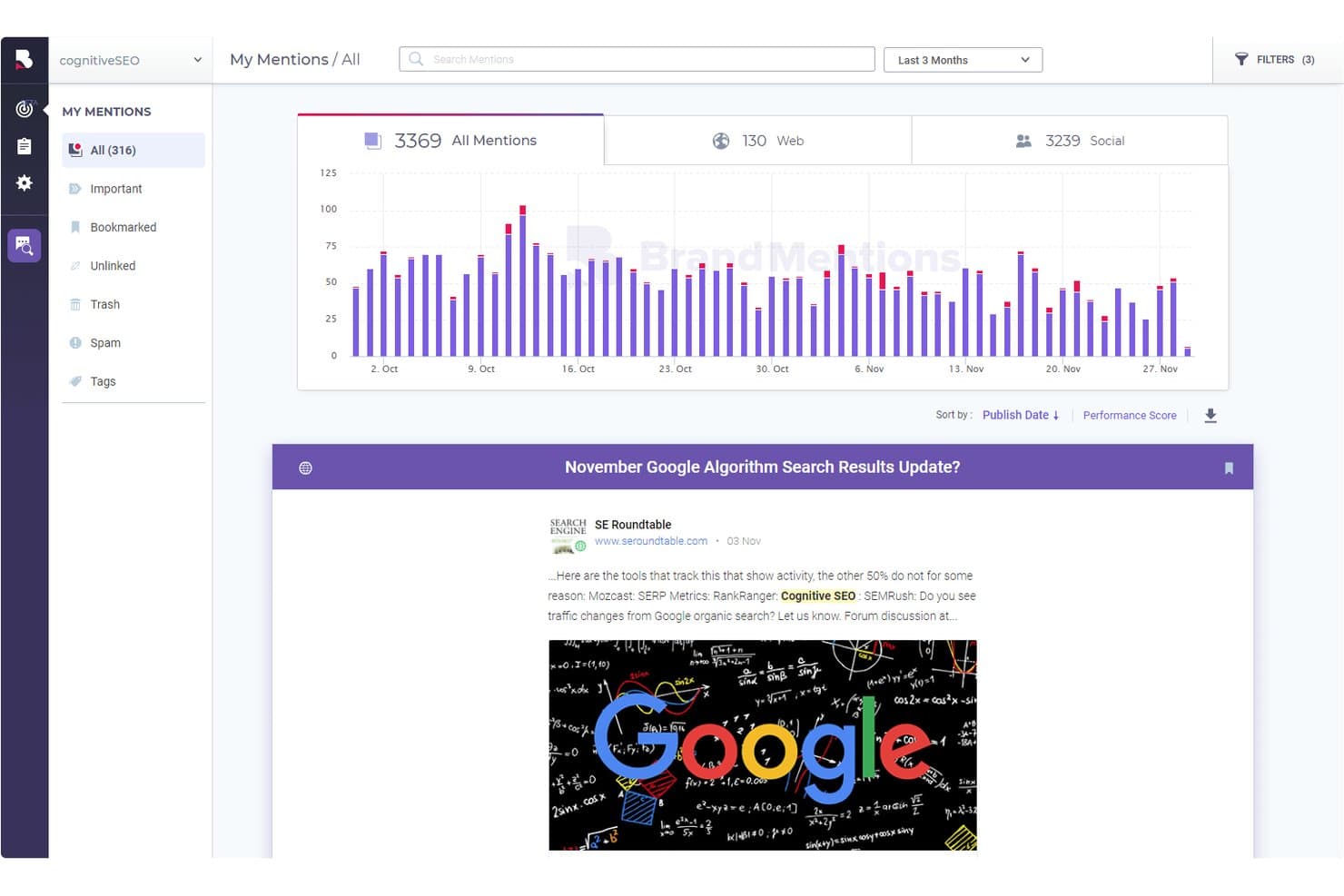
Task: Sort by Performance Score
Action: (x=1130, y=415)
